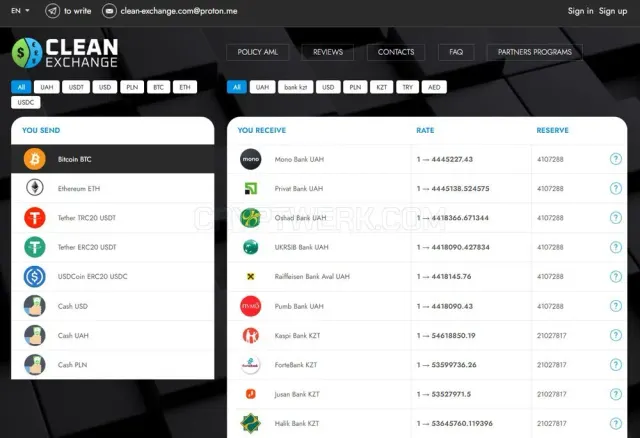Open help icon for Kaspi Bank KZT
The width and height of the screenshot is (640, 438).
[616, 335]
